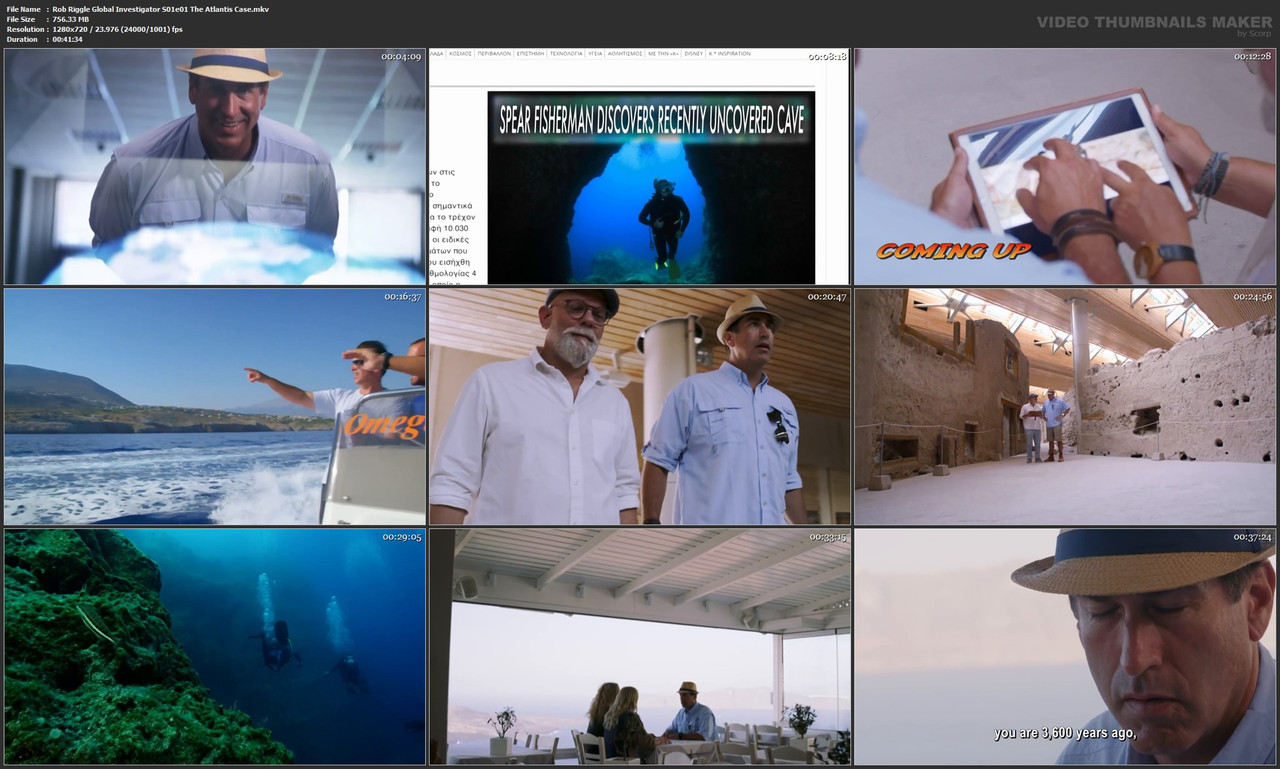Select the 'ΤΕΧΝΟΛΟΓΙΑ' menu item in the webpage frame
The image size is (1280, 769).
[566, 53]
